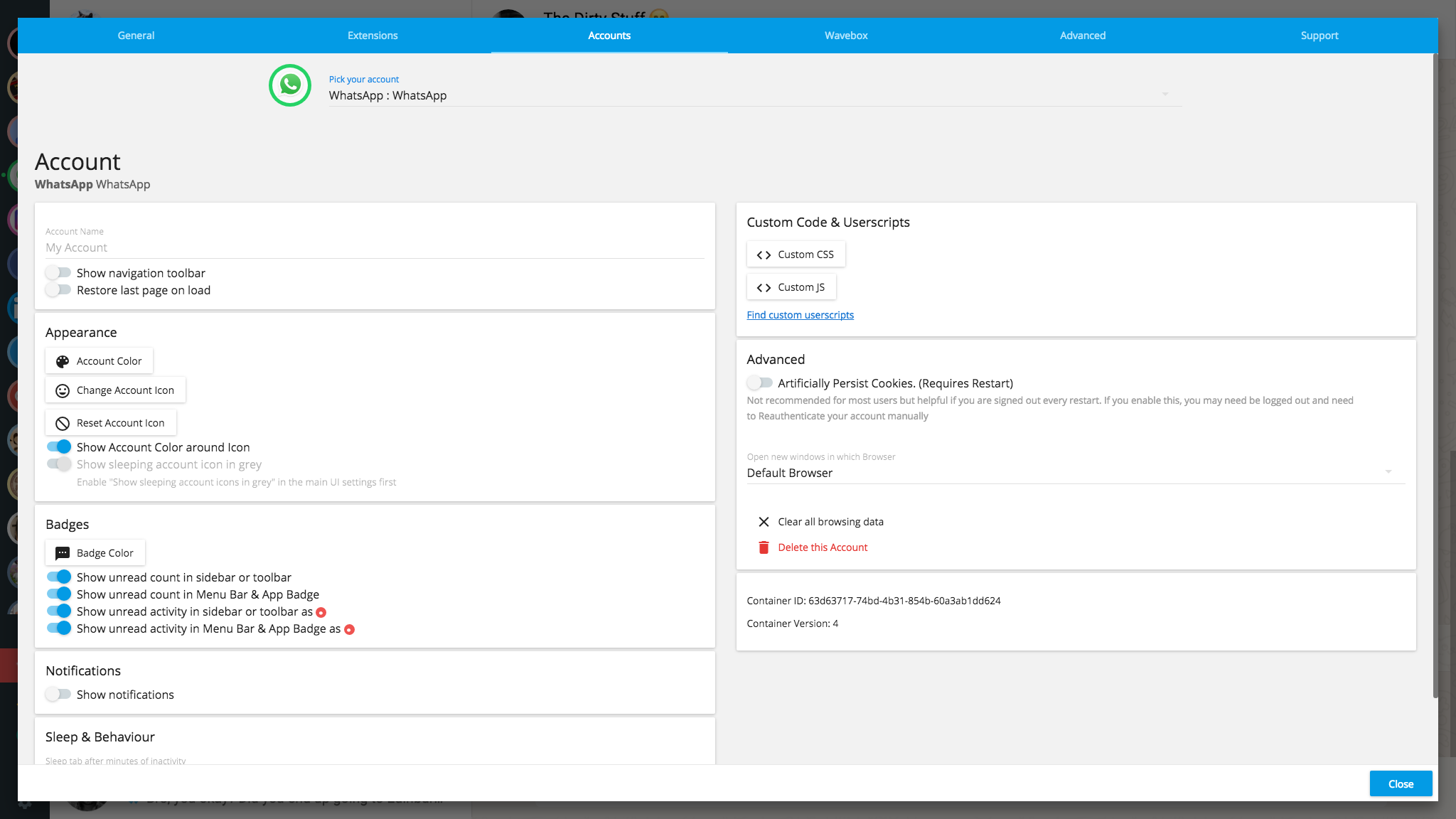Disable Show Account Color around Icon
The height and width of the screenshot is (819, 1456).
coord(59,446)
